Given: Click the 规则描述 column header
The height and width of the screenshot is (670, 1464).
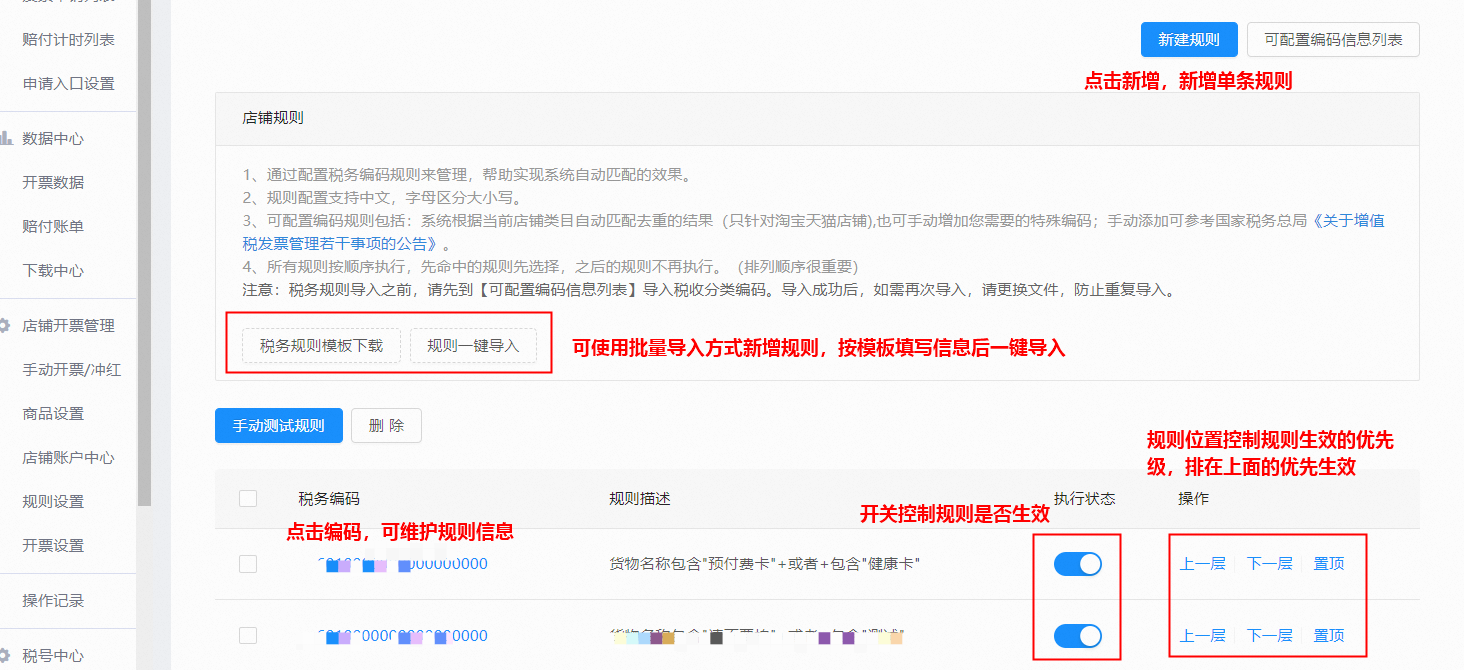Looking at the screenshot, I should (640, 498).
